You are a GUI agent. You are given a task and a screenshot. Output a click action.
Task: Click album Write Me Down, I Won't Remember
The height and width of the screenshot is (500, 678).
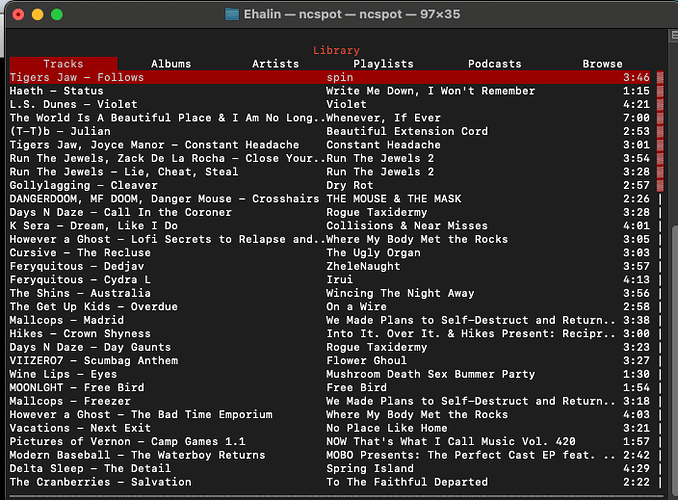click(x=430, y=91)
